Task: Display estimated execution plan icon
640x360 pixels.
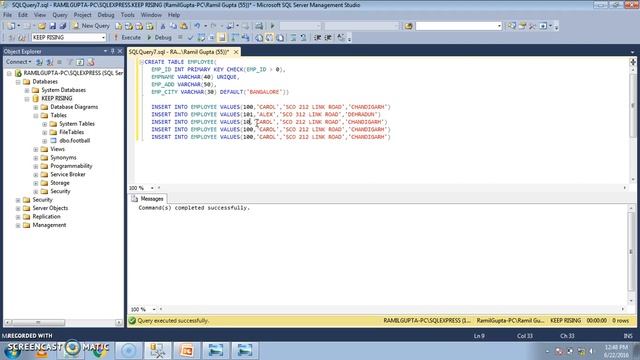Action: point(201,37)
